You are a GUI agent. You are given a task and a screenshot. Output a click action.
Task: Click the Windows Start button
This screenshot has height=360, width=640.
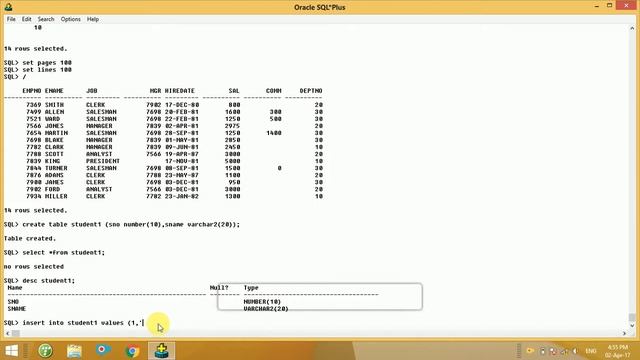(11, 351)
